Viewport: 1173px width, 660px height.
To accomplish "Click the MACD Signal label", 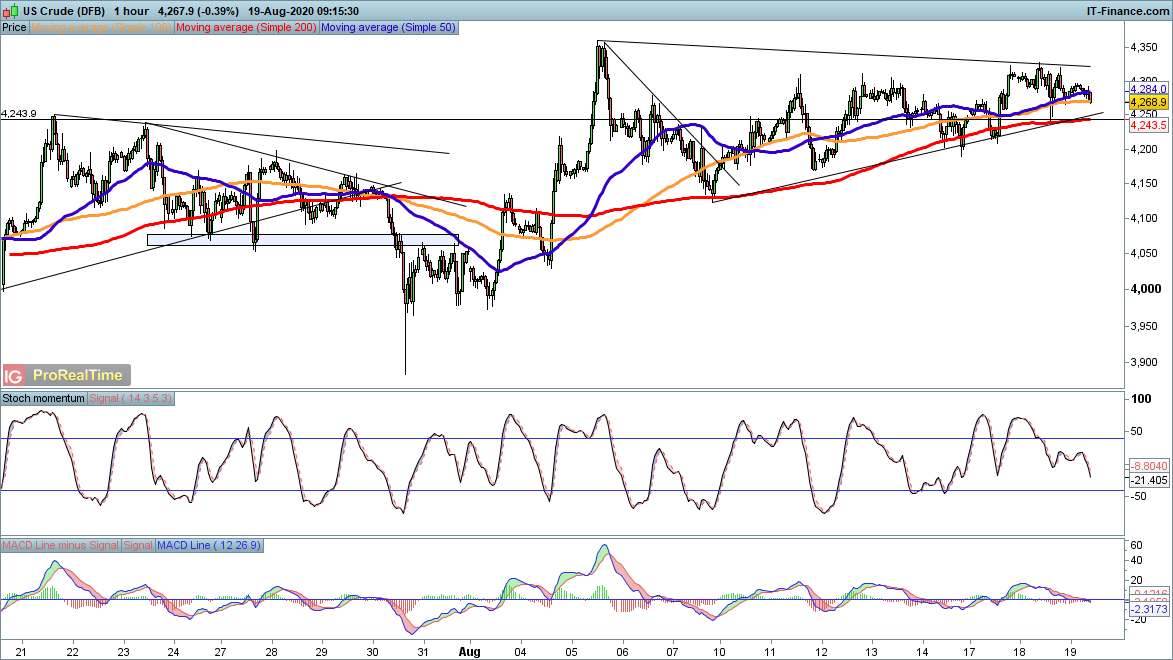I will [137, 545].
